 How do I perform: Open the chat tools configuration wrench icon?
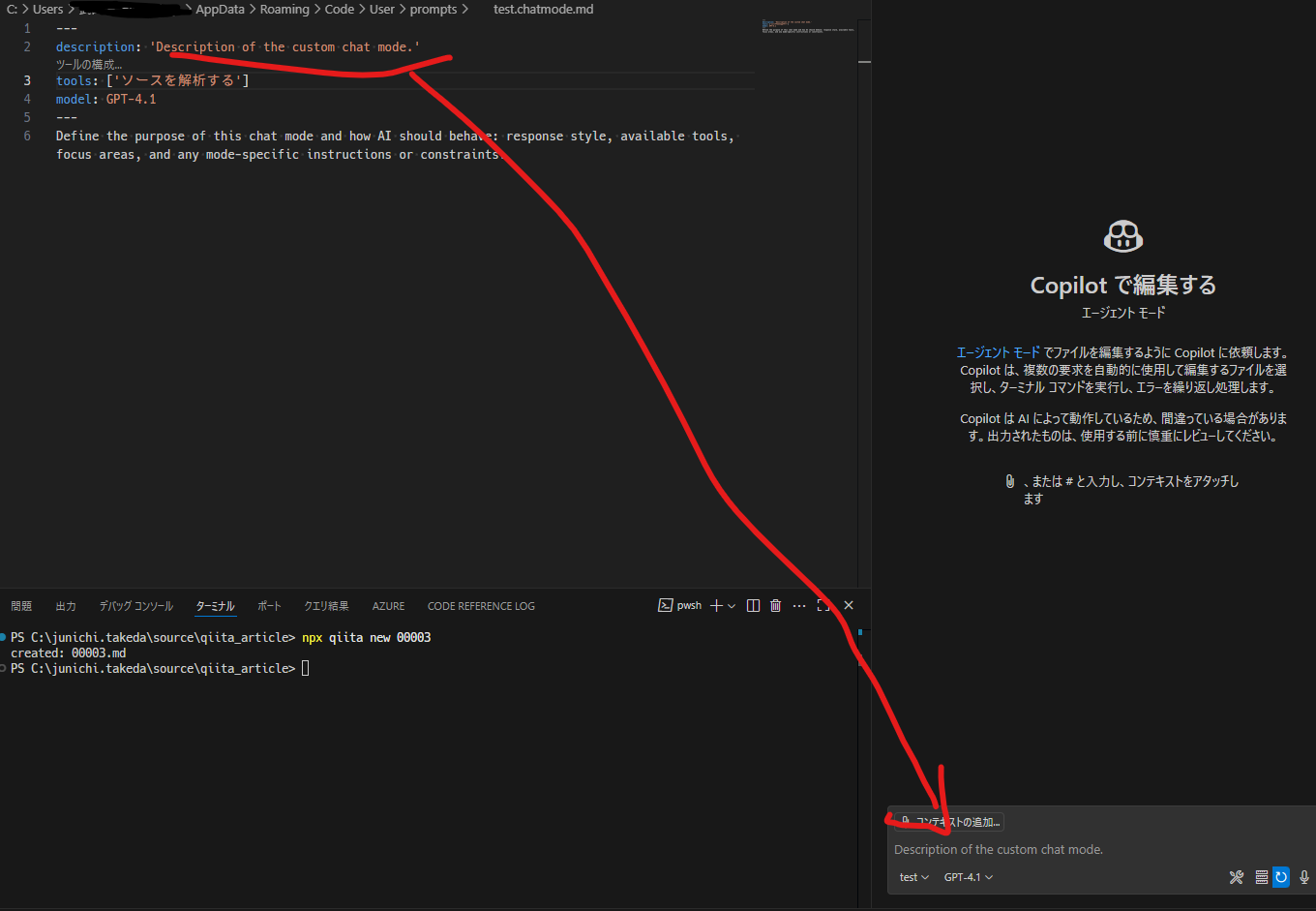[1236, 877]
